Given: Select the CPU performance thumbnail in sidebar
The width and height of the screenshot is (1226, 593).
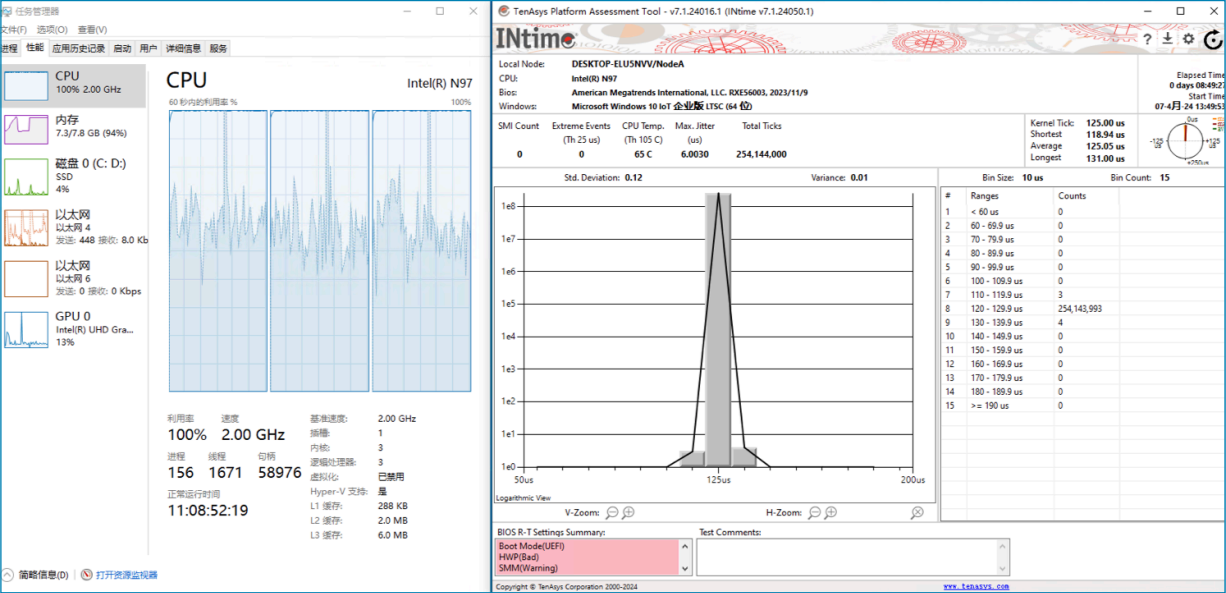Looking at the screenshot, I should pyautogui.click(x=26, y=86).
